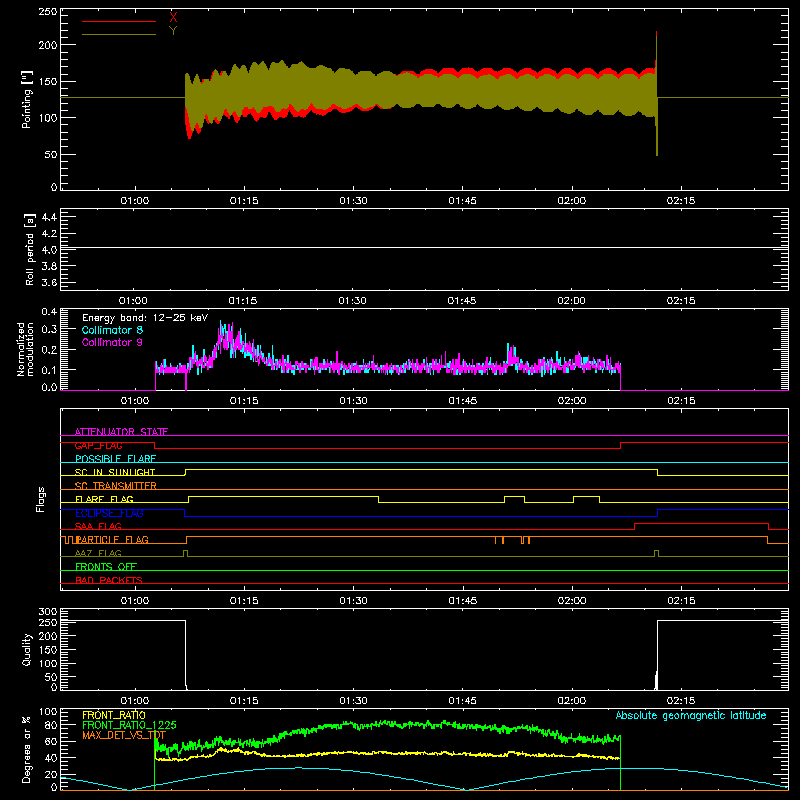This screenshot has width=800, height=800.
Task: Click the red X legend label
Action: (x=173, y=17)
